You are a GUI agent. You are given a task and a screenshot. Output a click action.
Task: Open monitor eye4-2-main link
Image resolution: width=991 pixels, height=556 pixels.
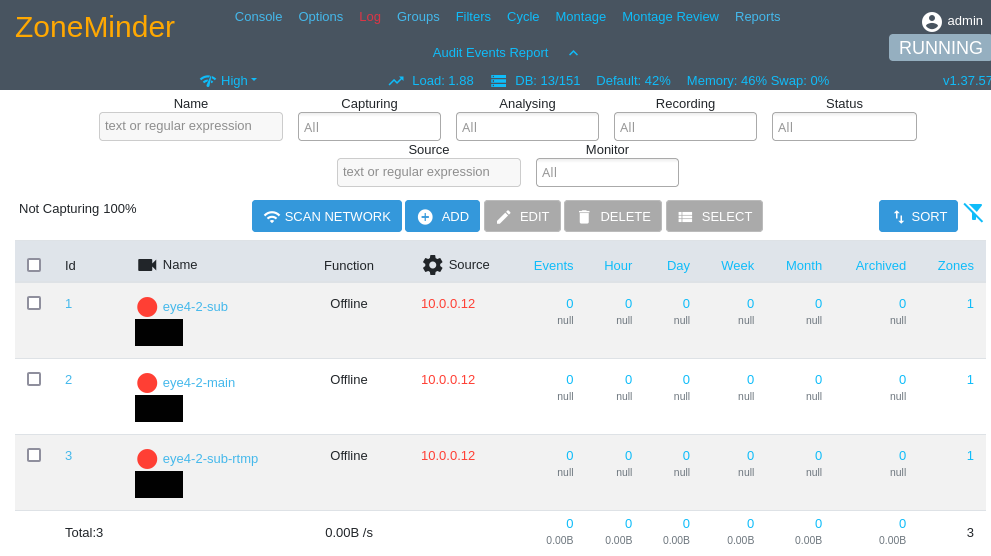click(x=198, y=383)
